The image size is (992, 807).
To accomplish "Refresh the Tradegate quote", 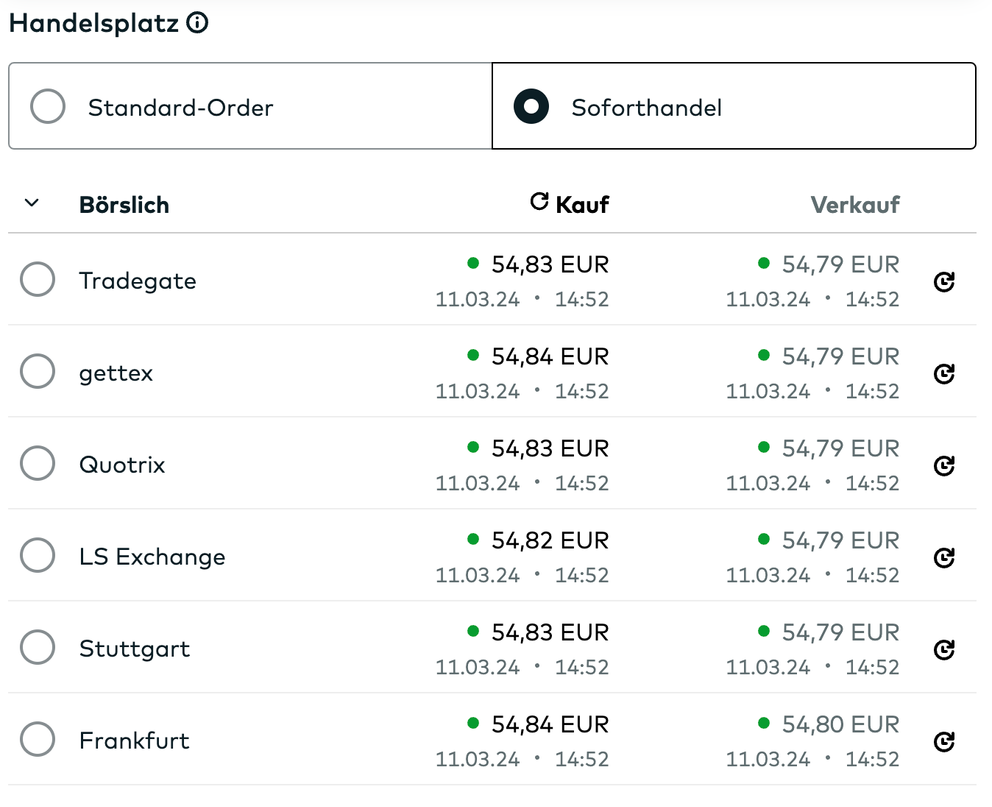I will point(943,282).
